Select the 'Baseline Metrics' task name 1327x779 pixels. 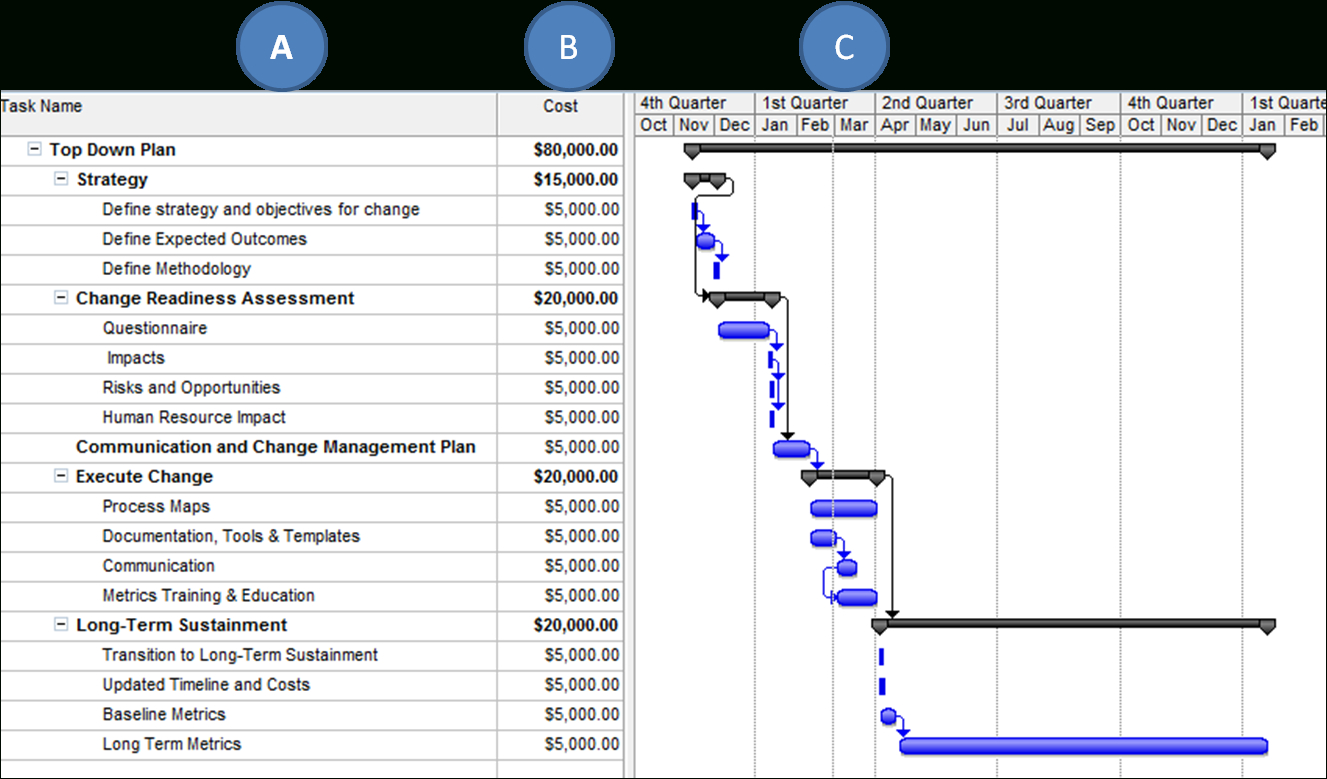pyautogui.click(x=164, y=714)
